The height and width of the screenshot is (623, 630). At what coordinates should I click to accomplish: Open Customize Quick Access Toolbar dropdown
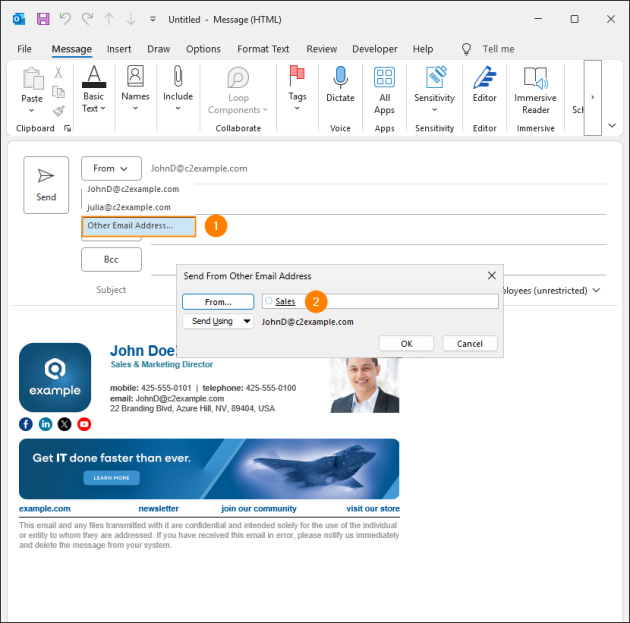pos(153,19)
